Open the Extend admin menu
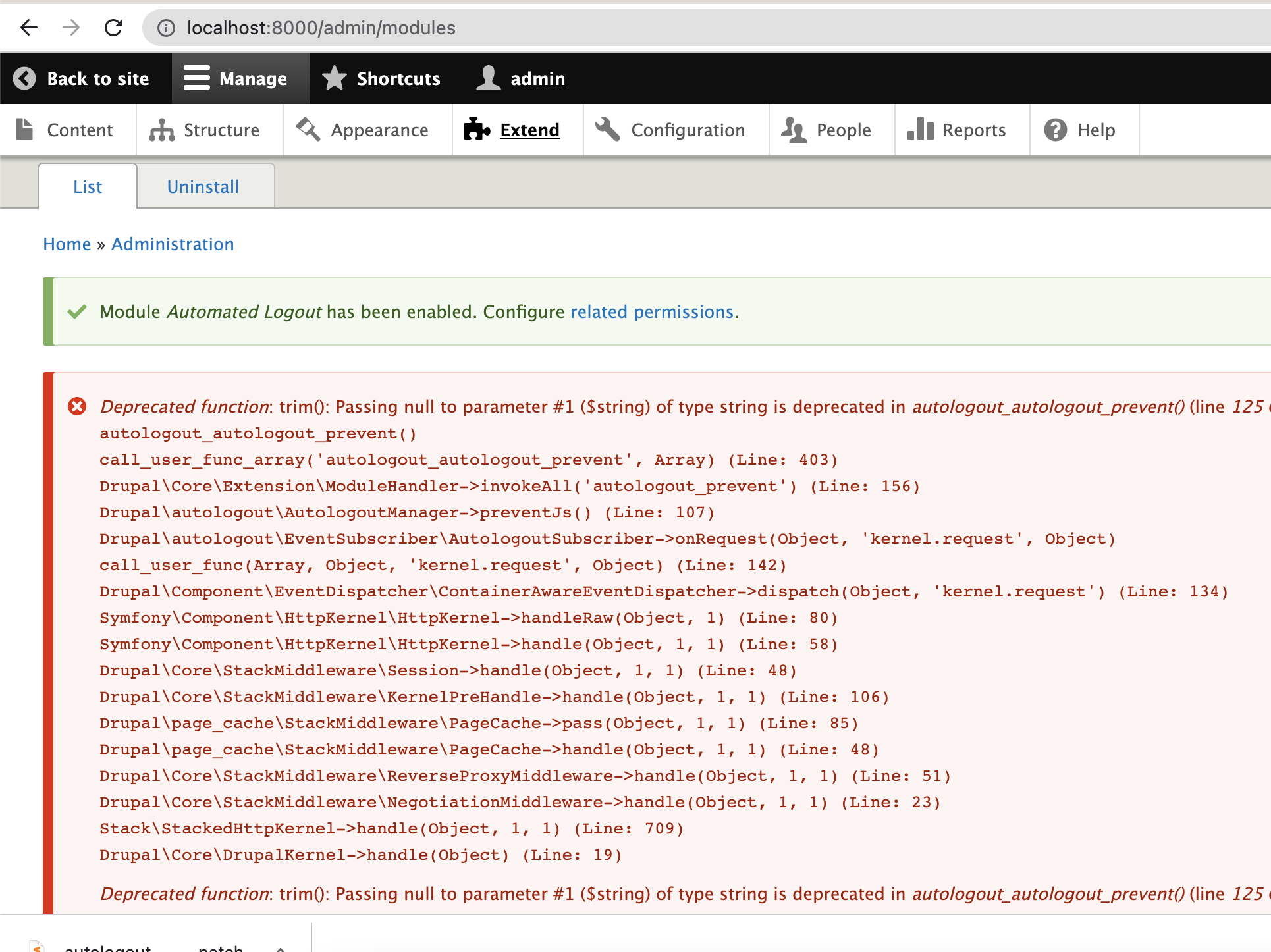 [x=518, y=130]
